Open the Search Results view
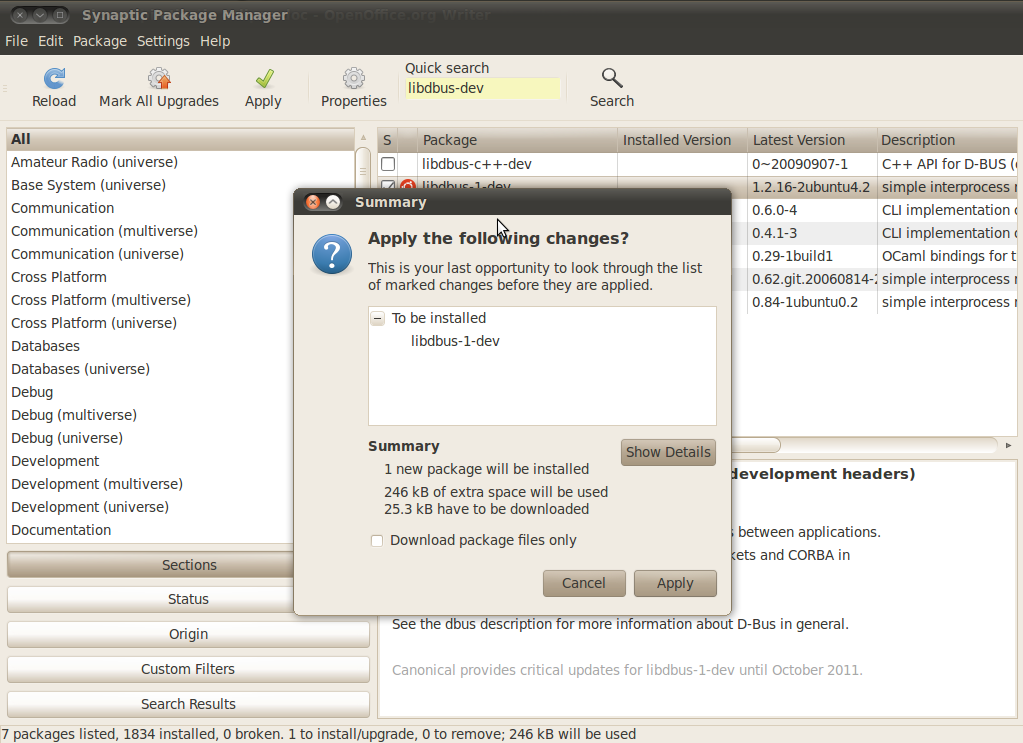Viewport: 1023px width, 743px height. [x=187, y=704]
